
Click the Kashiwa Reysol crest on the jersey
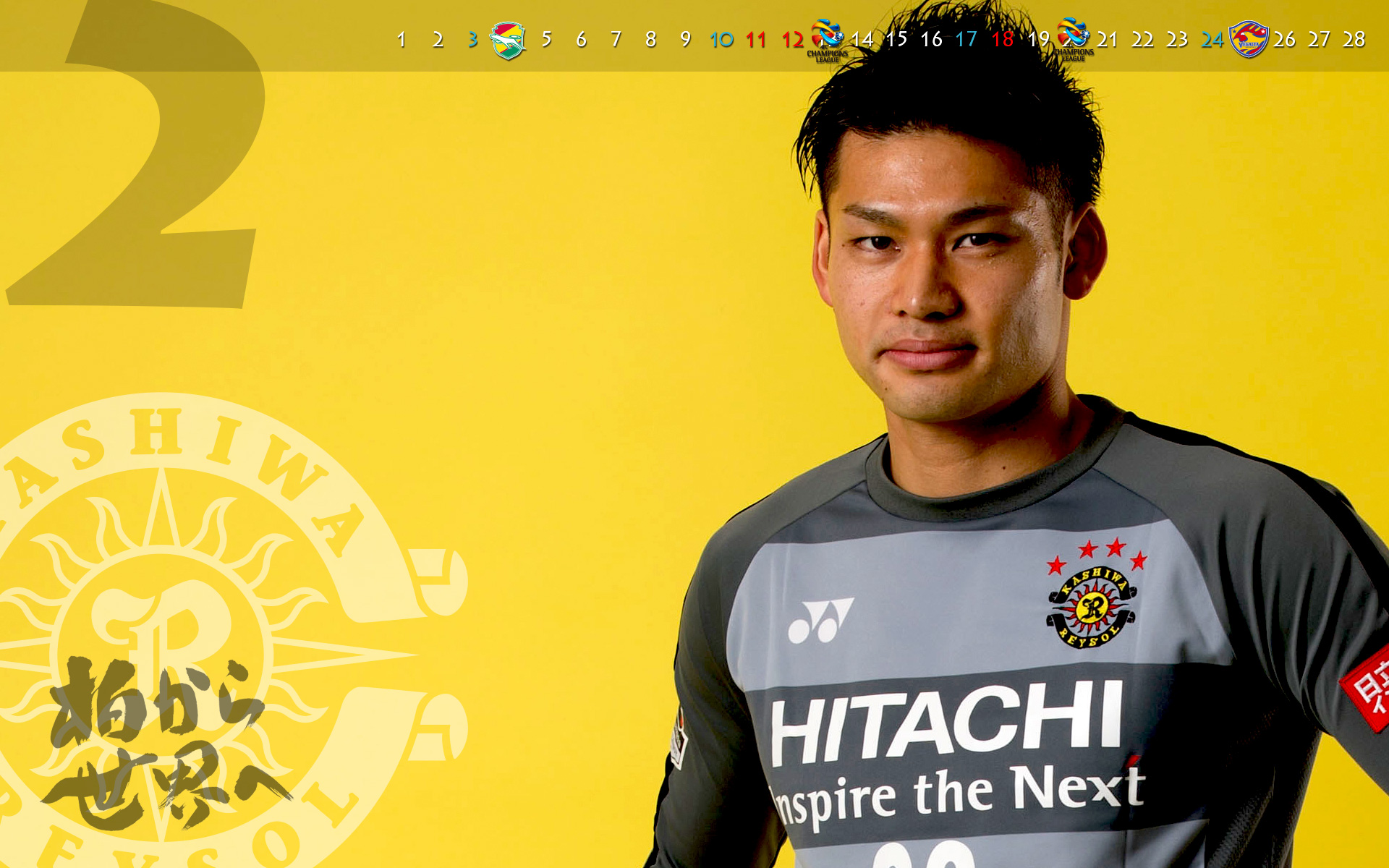pyautogui.click(x=1092, y=606)
